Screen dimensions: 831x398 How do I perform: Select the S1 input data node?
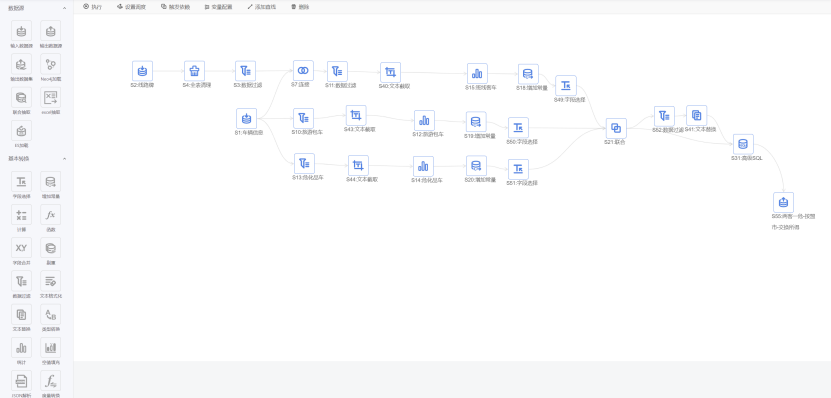click(x=246, y=119)
